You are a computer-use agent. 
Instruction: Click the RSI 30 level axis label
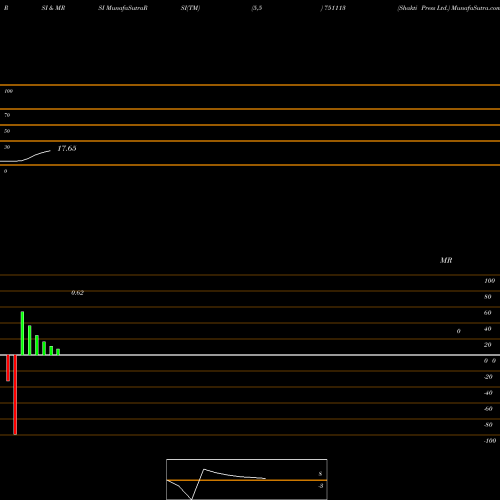7,147
